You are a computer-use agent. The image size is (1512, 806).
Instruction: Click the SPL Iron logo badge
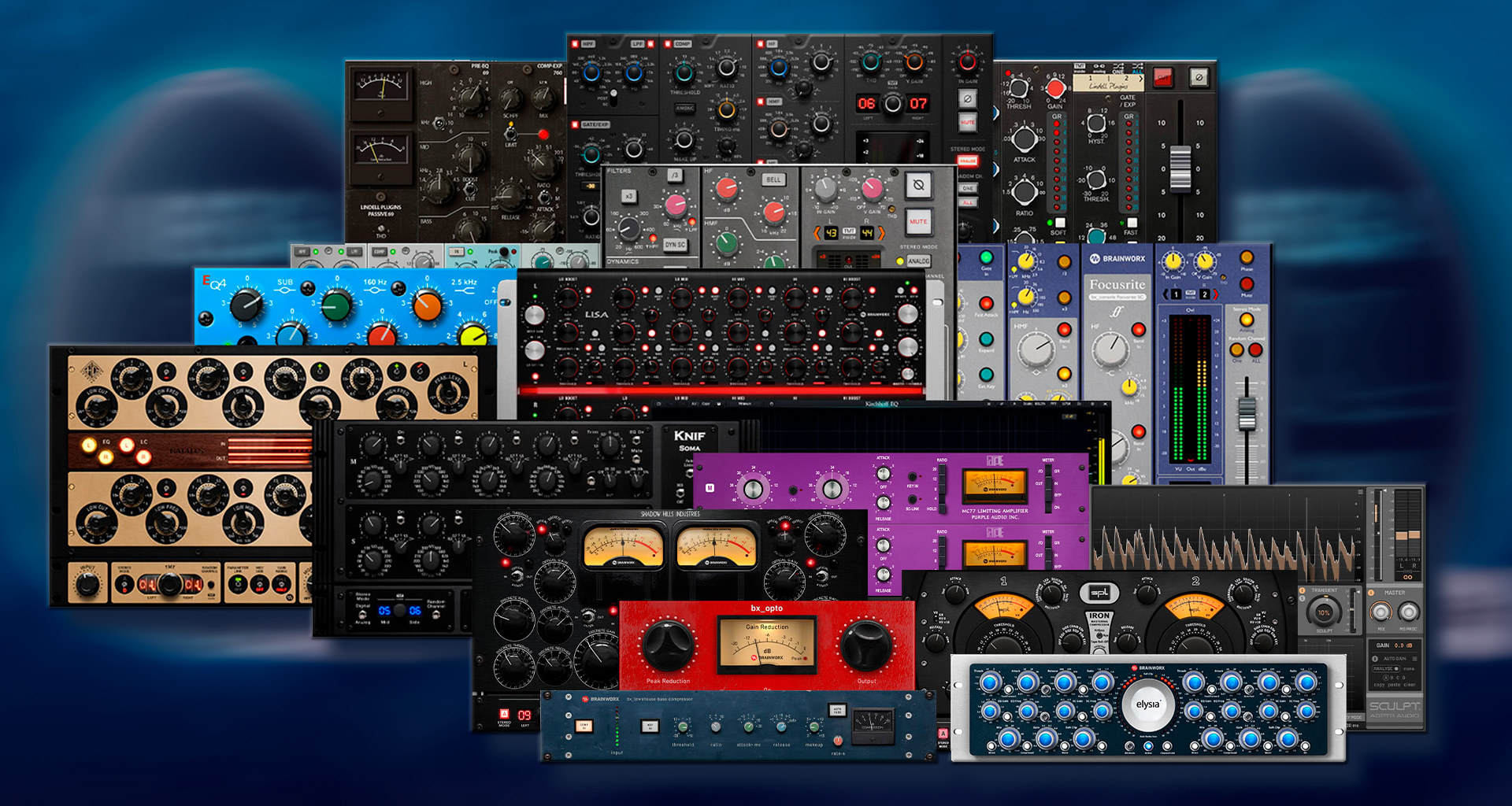coord(1099,593)
